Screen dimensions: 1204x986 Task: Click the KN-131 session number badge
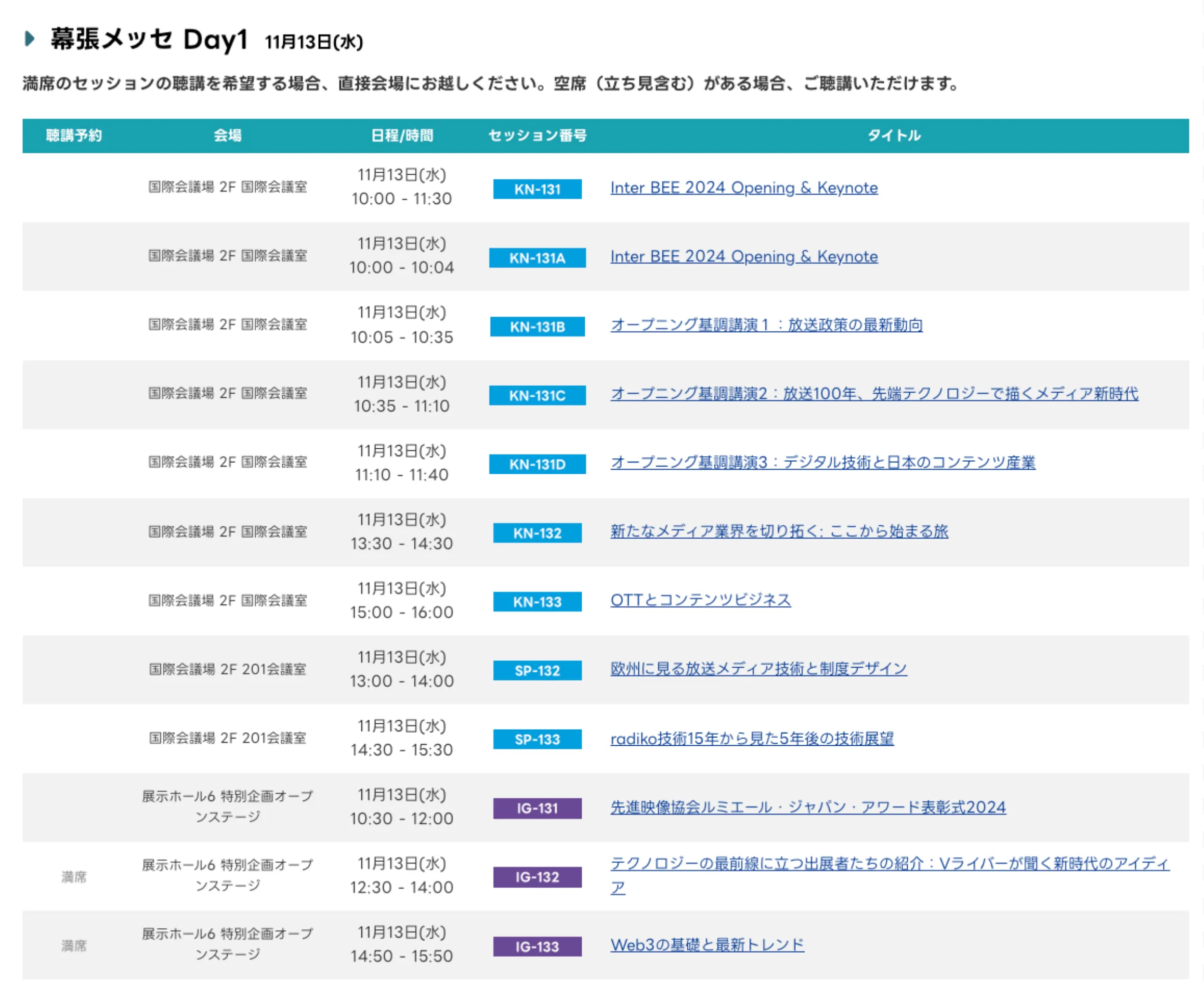537,189
